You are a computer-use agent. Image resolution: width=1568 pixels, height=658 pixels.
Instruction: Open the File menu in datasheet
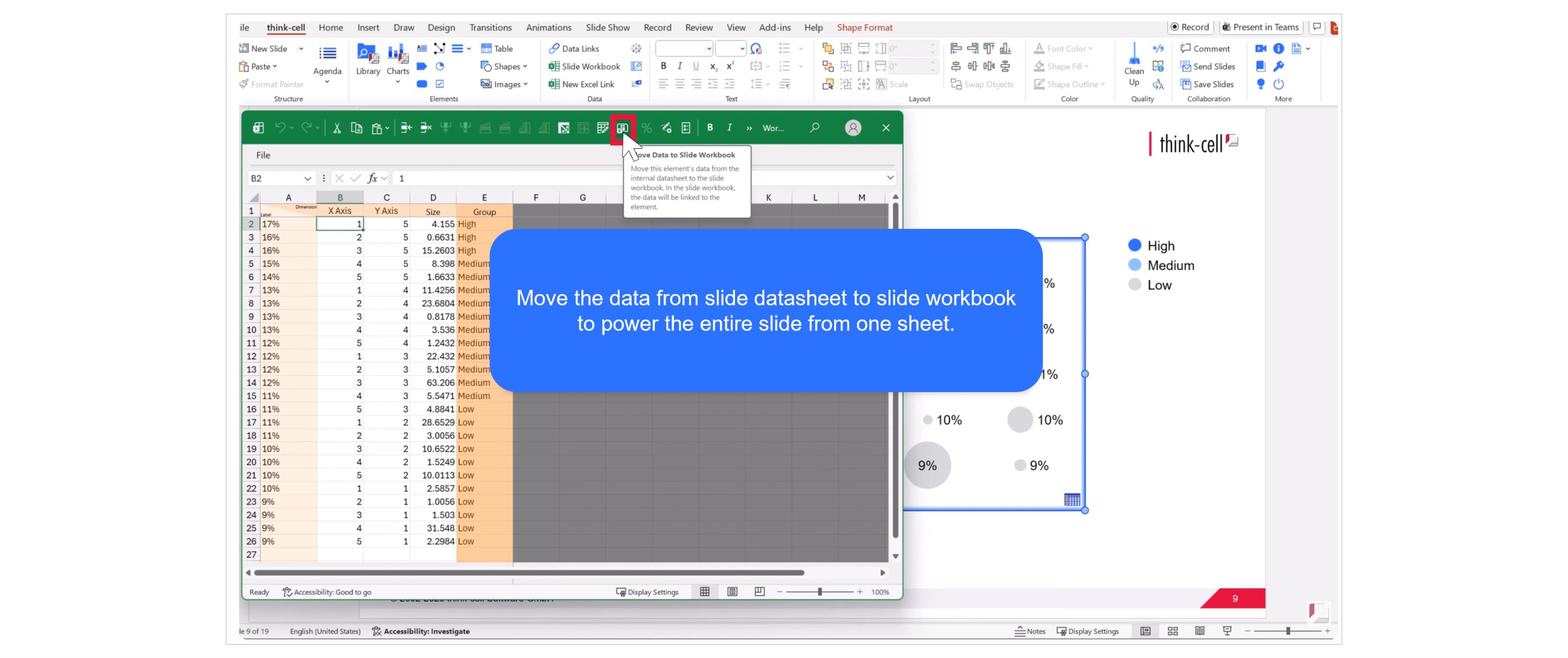click(x=263, y=155)
